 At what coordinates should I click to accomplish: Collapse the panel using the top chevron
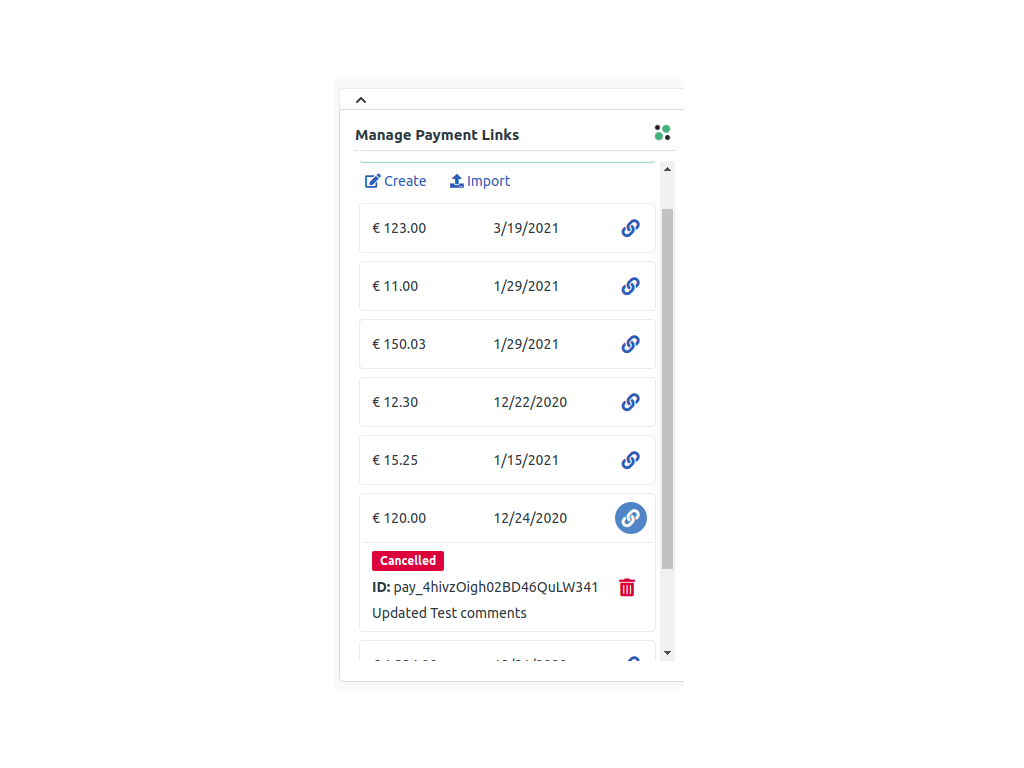click(361, 99)
